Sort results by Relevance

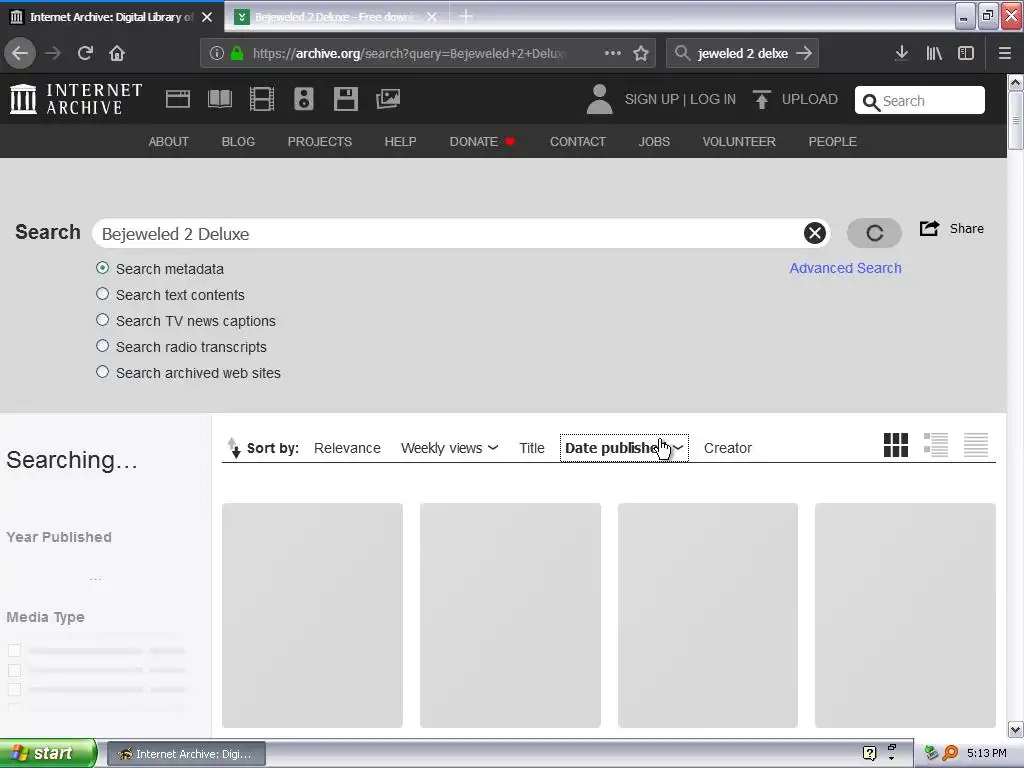(x=347, y=448)
